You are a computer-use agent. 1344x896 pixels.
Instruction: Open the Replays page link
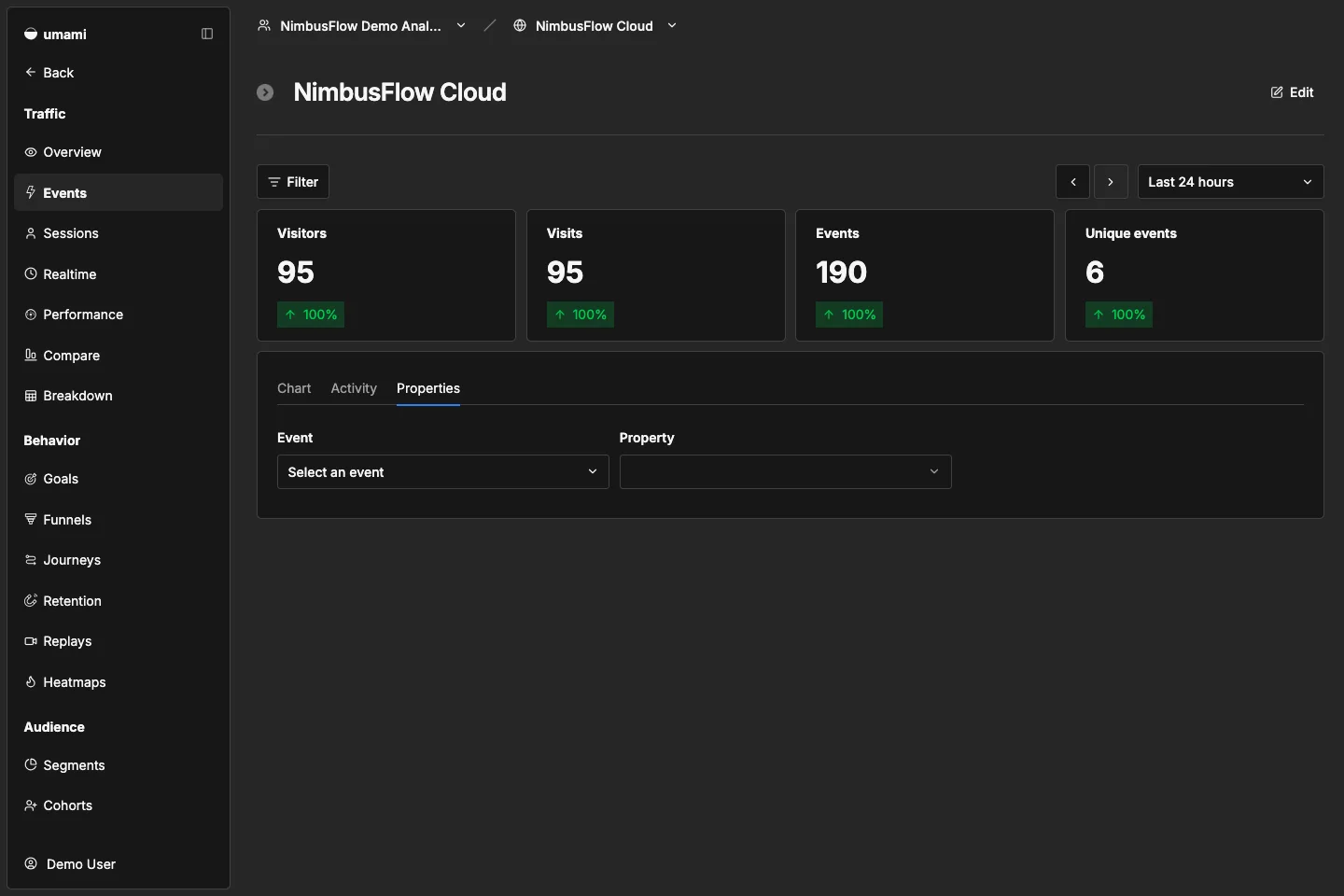point(119,641)
